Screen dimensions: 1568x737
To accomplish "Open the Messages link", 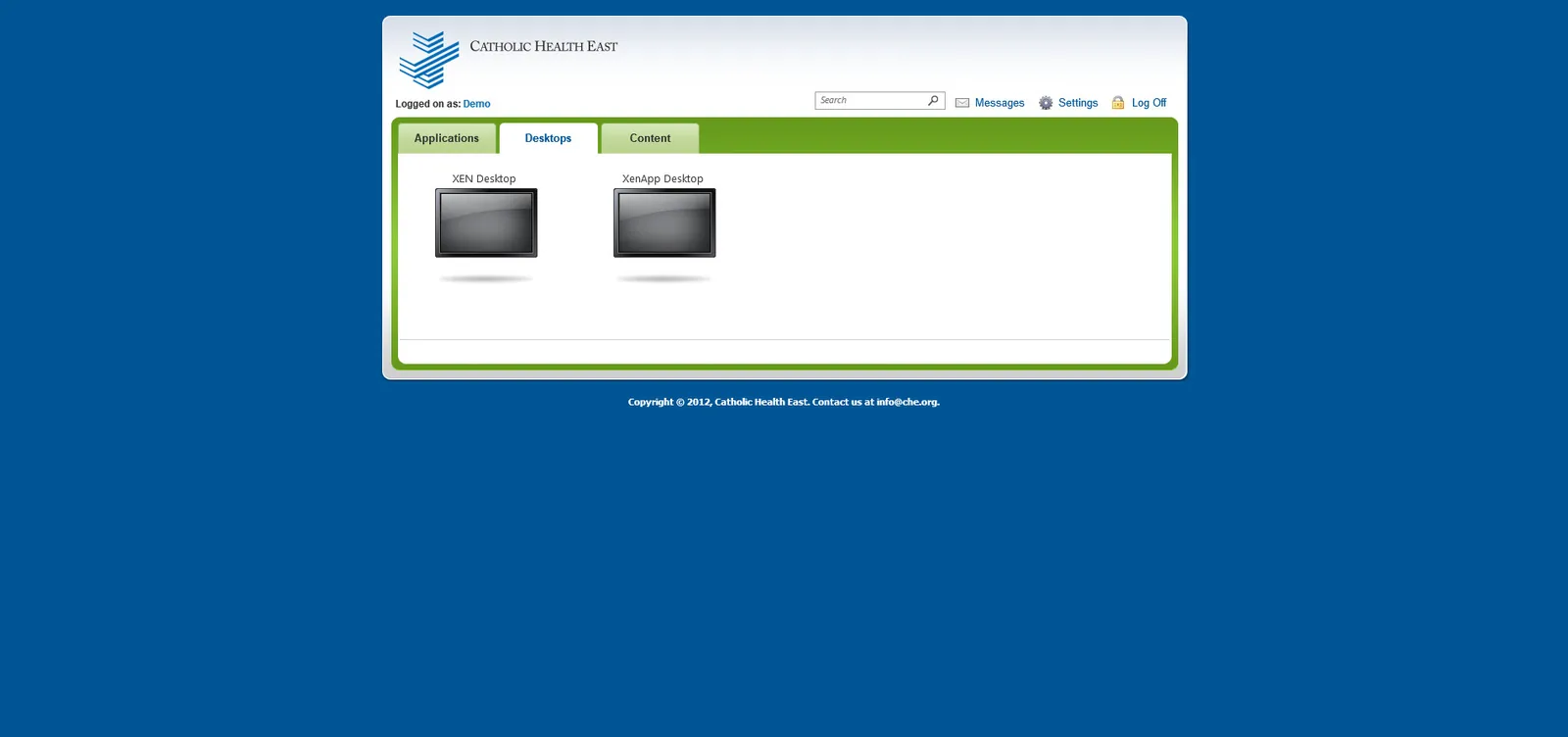I will pos(1000,103).
